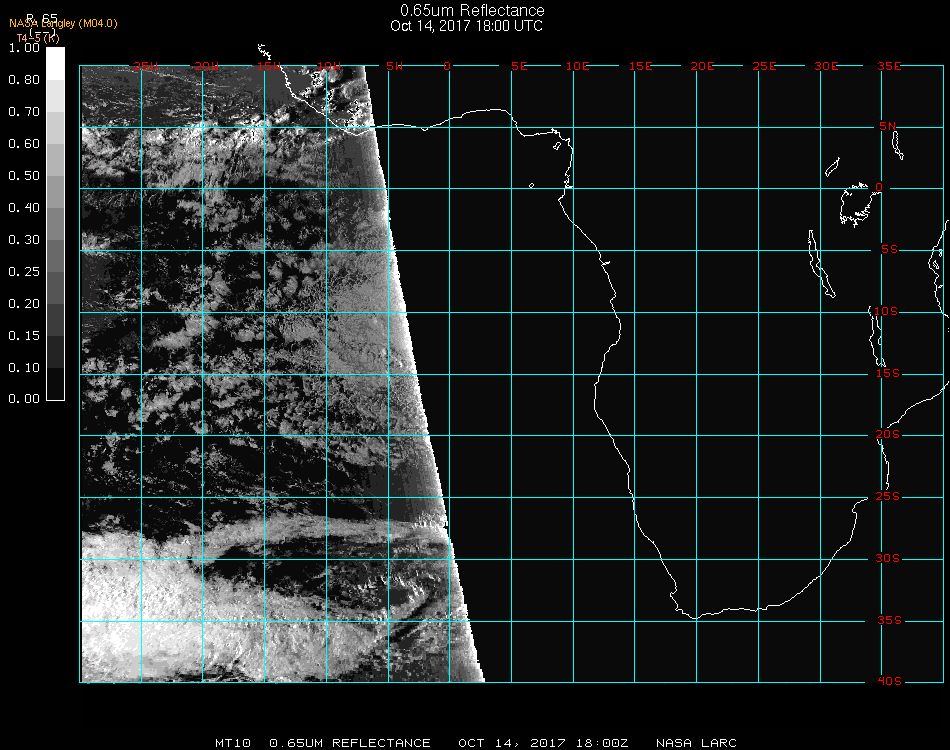Click the 20E longitude label

[702, 66]
